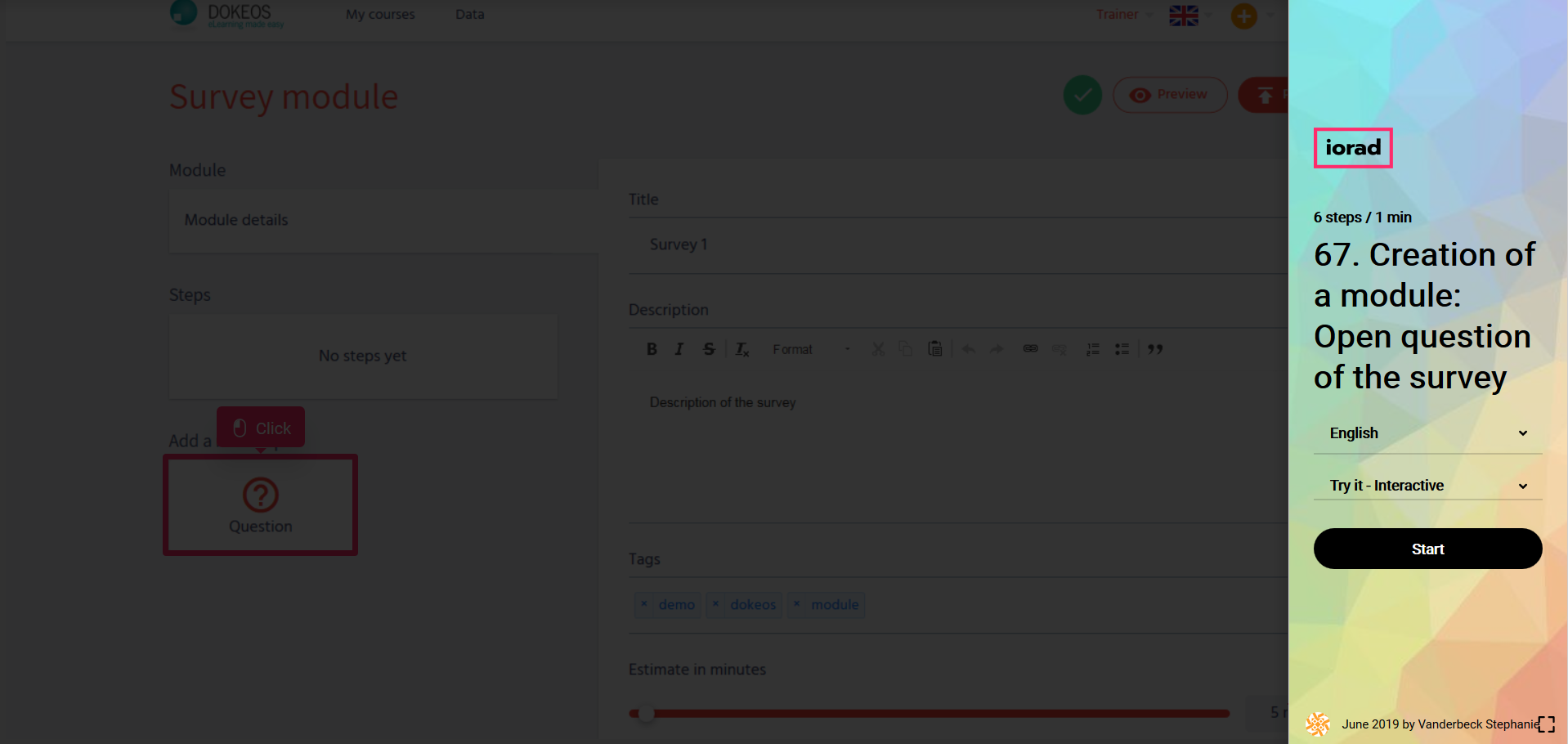Go to the Data menu item

coord(469,14)
